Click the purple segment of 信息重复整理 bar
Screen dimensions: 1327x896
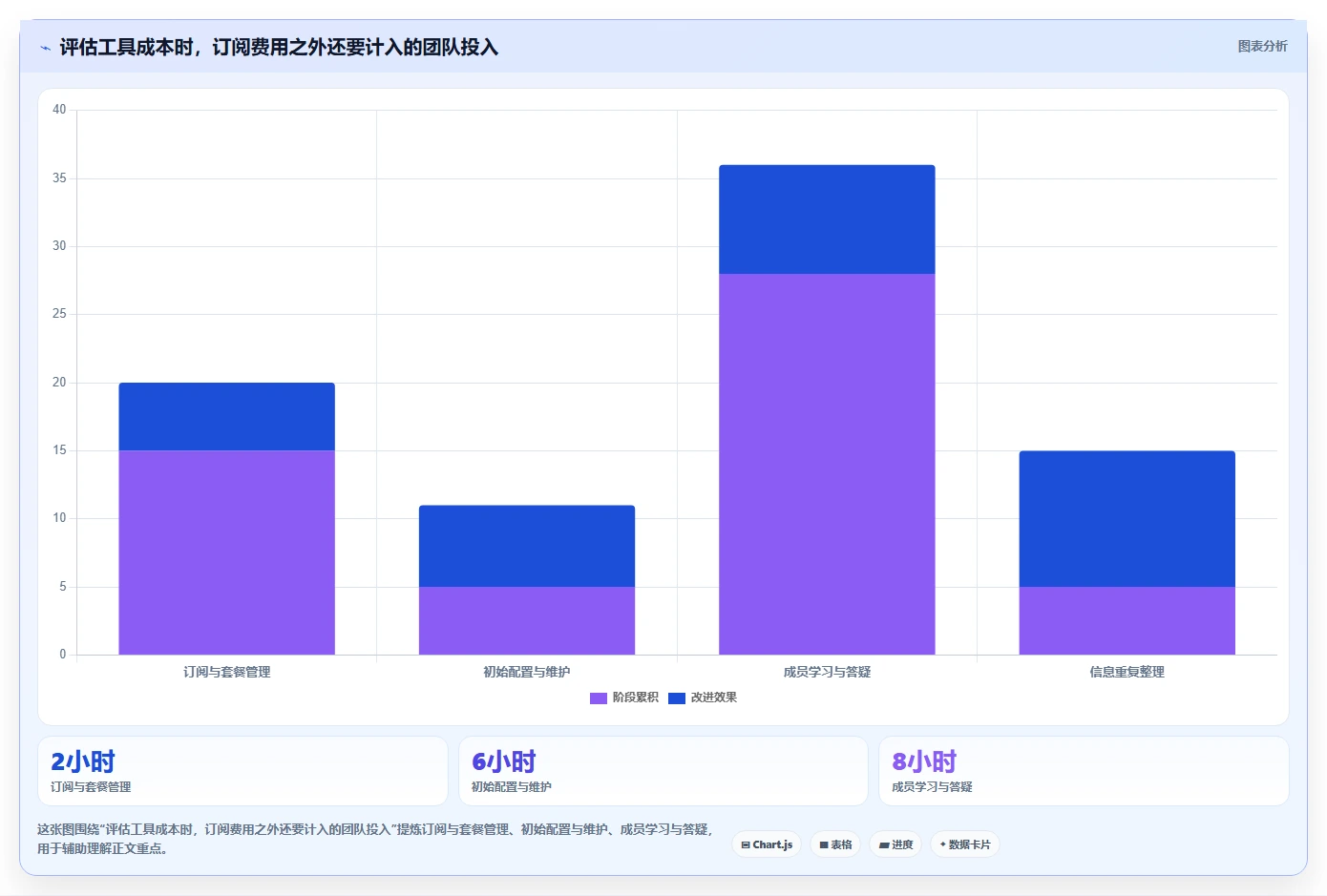pyautogui.click(x=1127, y=620)
